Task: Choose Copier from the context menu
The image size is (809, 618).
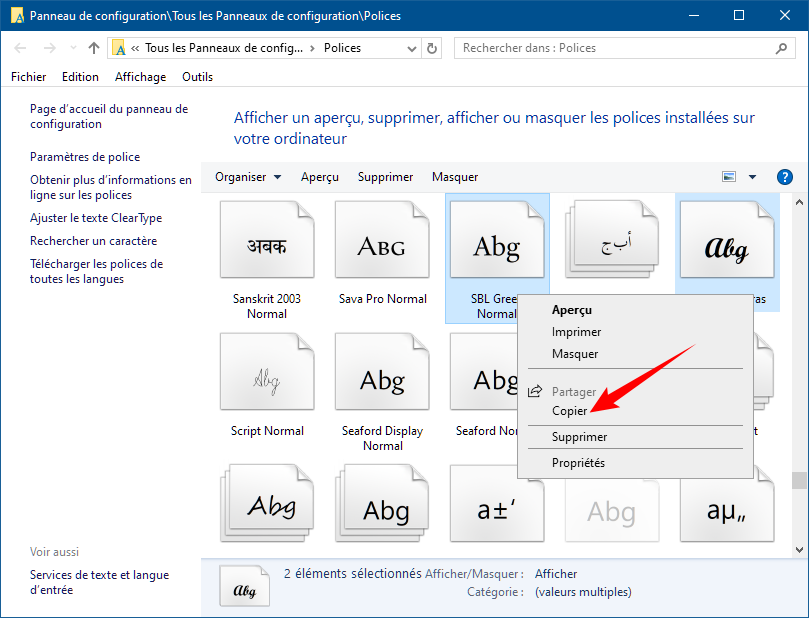Action: (570, 411)
